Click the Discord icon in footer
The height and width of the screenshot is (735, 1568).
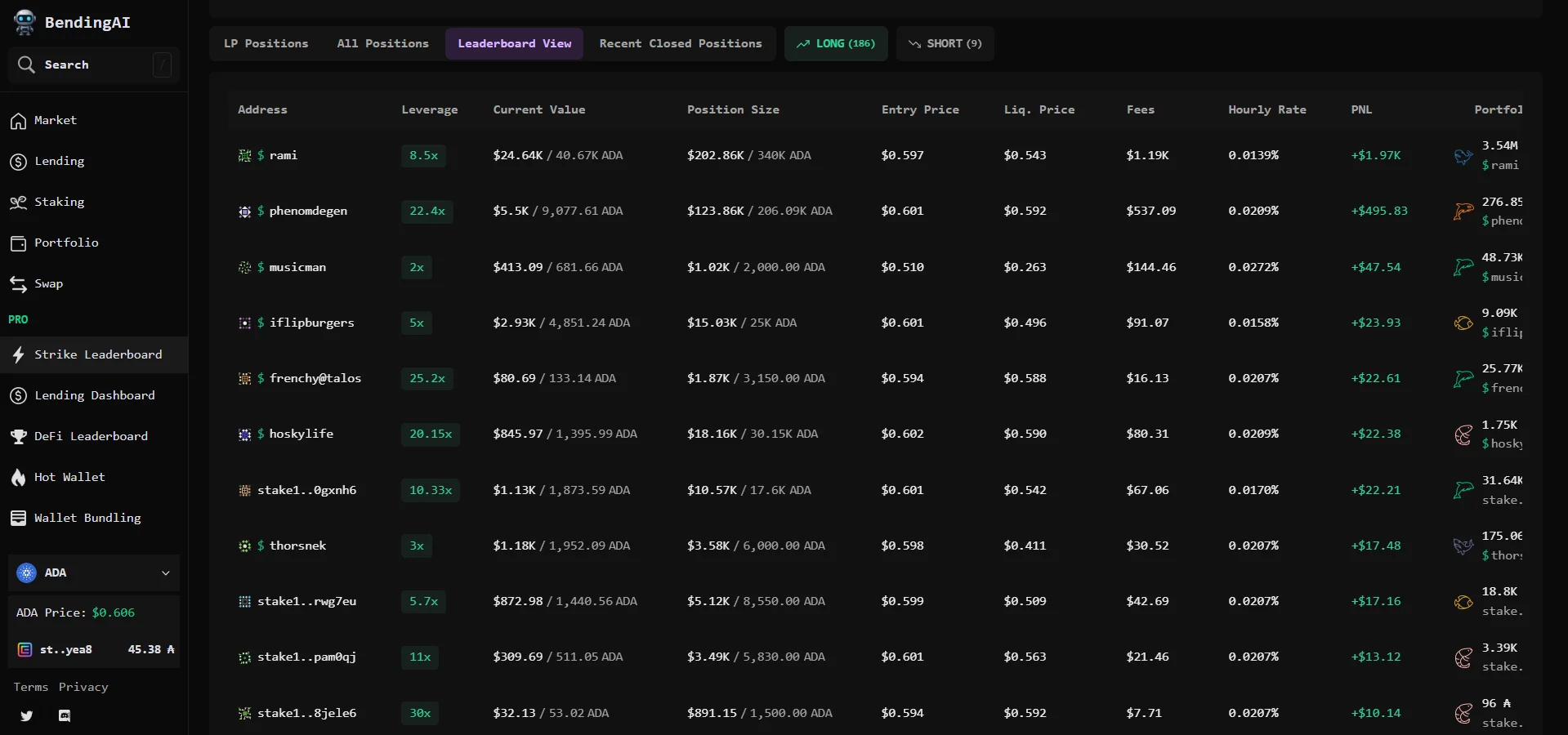65,716
